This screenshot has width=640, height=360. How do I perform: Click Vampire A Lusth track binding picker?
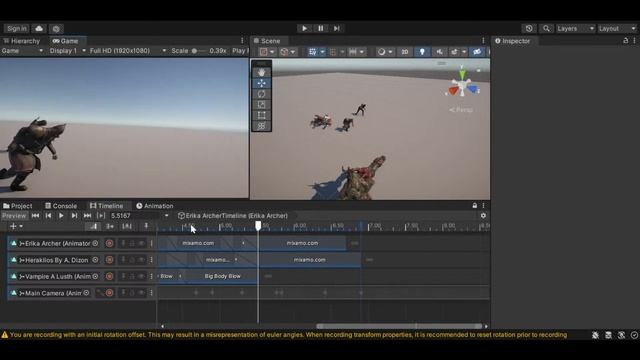[x=95, y=276]
